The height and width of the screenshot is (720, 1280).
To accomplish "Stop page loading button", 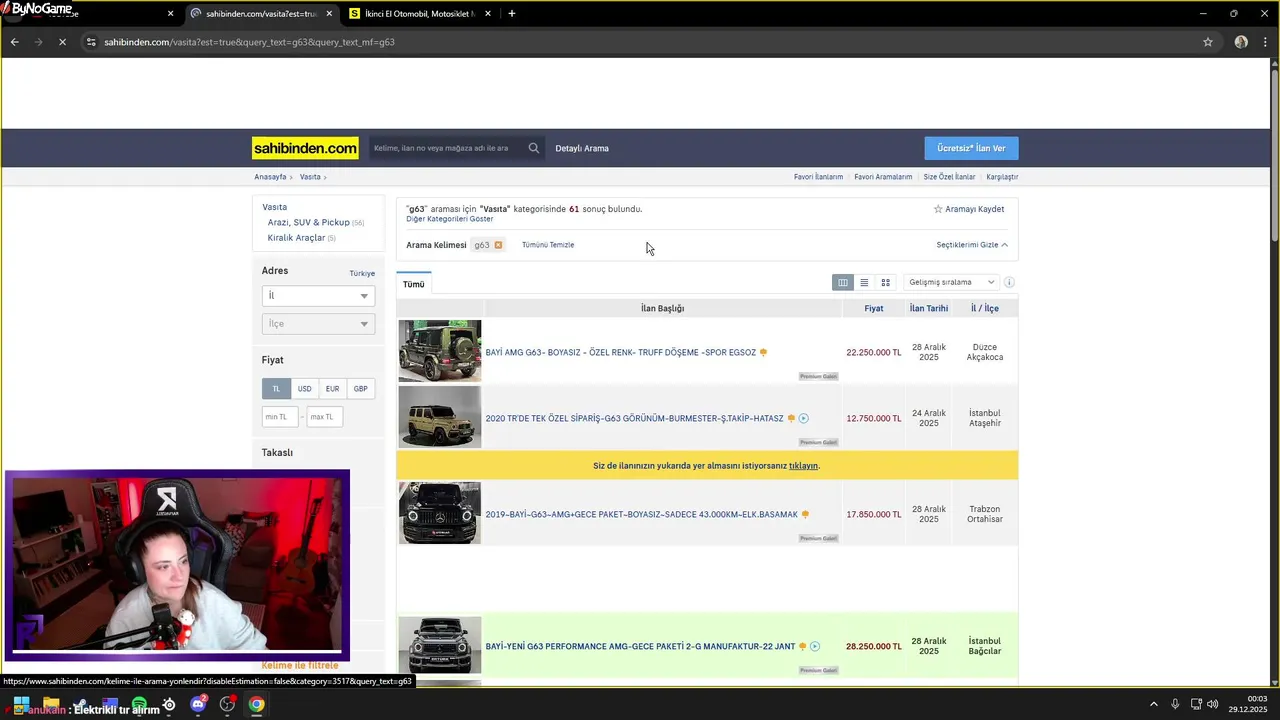I will (x=62, y=42).
